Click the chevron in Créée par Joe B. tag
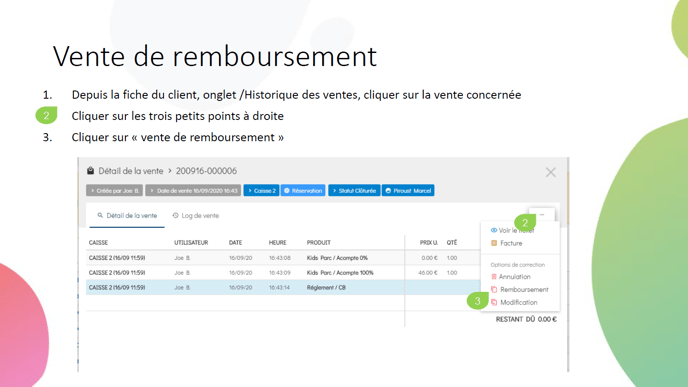This screenshot has height=387, width=688. click(93, 190)
